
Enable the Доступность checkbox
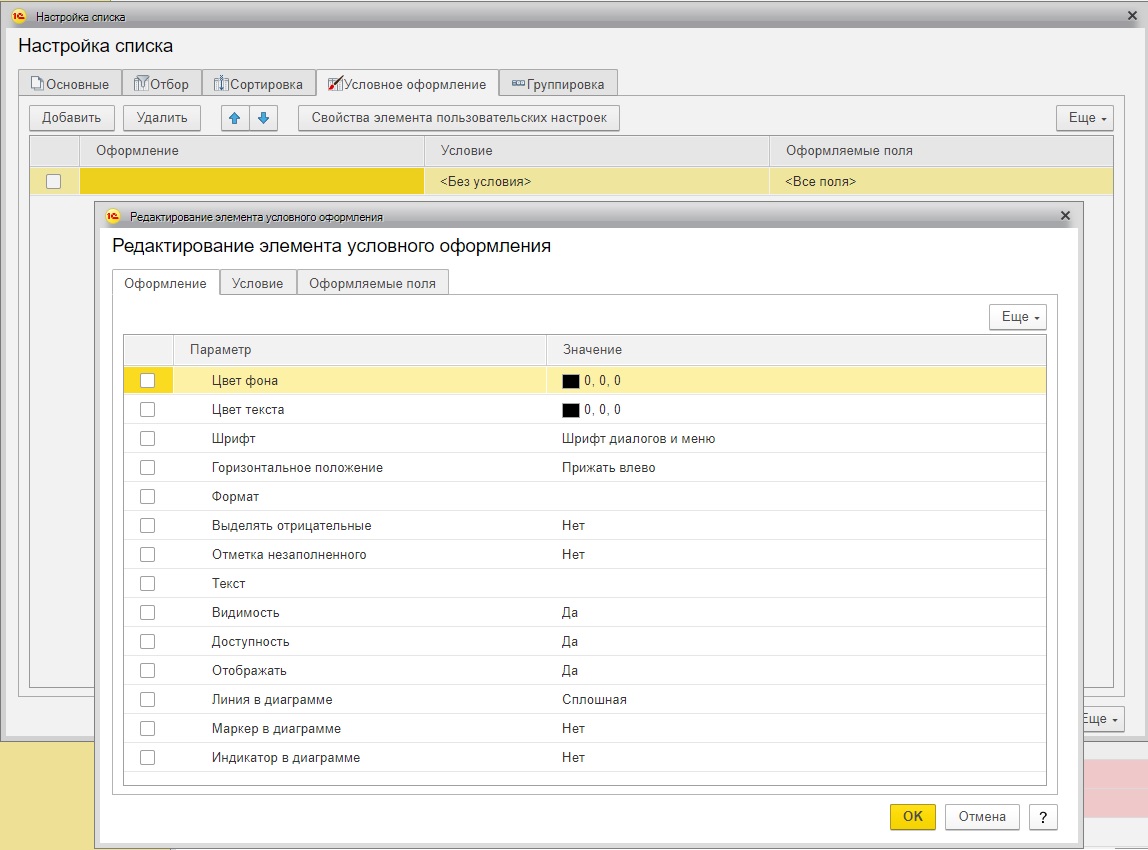tap(147, 641)
